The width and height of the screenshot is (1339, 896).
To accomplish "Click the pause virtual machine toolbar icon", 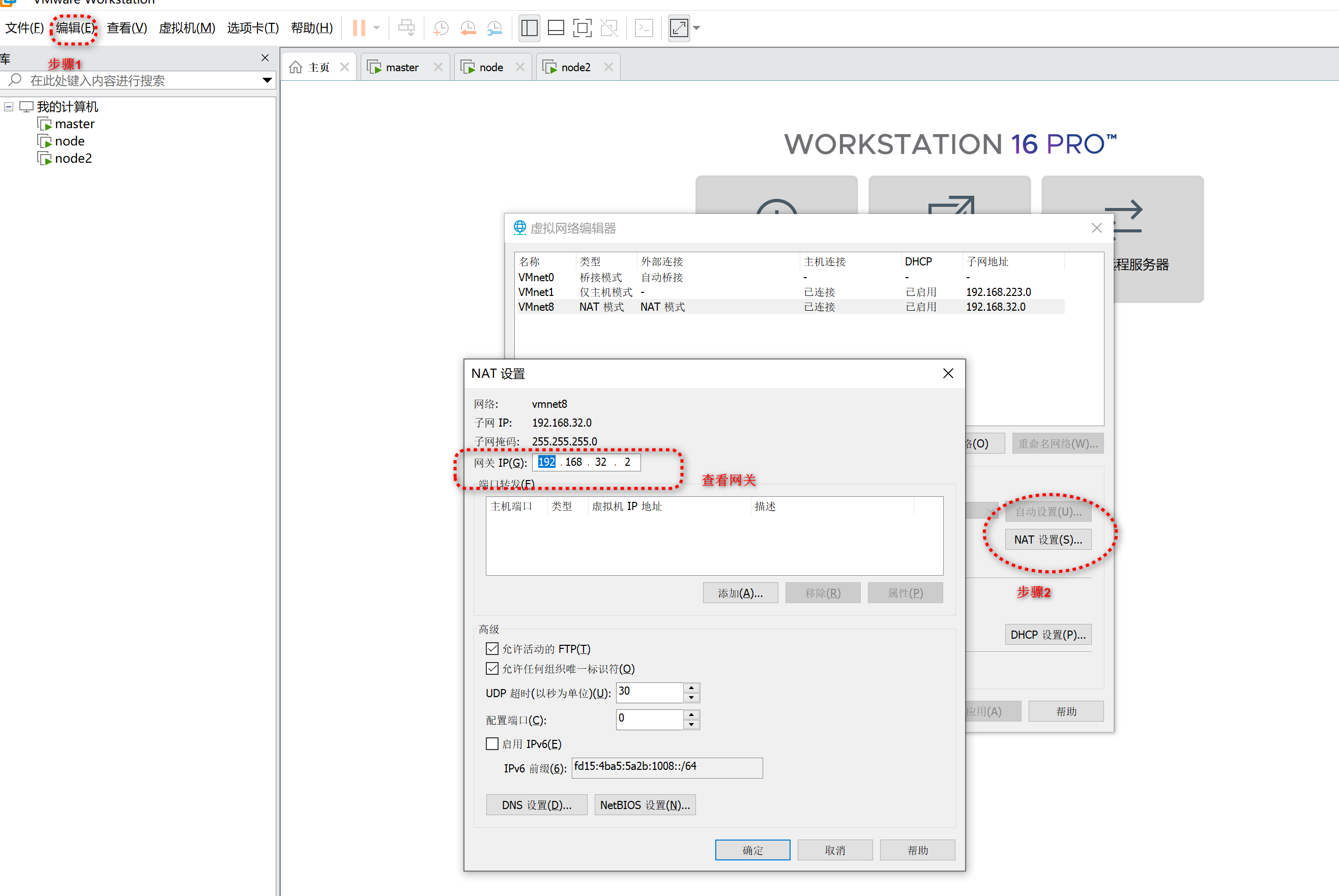I will [x=359, y=27].
